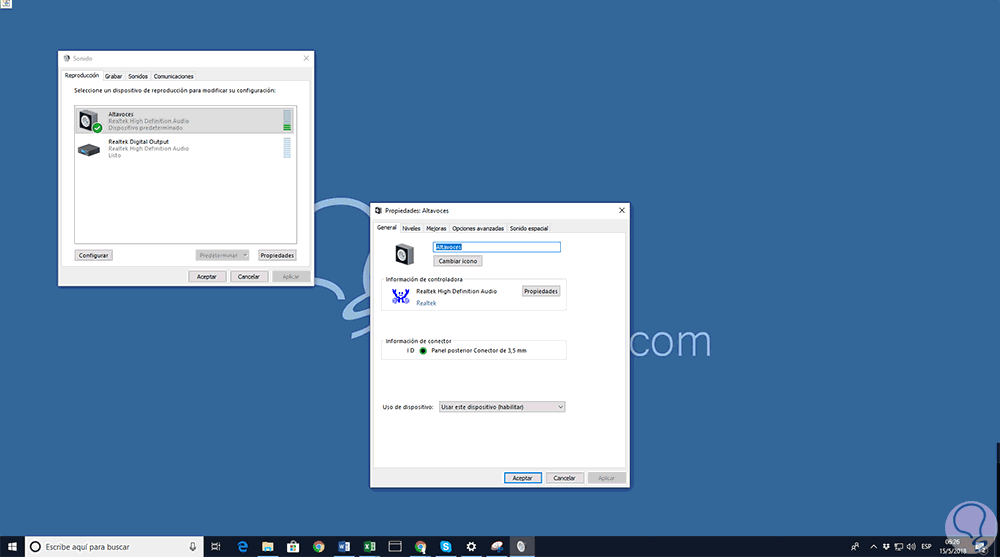Open the Windows Start menu
Screen dimensions: 1000x557
[12, 547]
